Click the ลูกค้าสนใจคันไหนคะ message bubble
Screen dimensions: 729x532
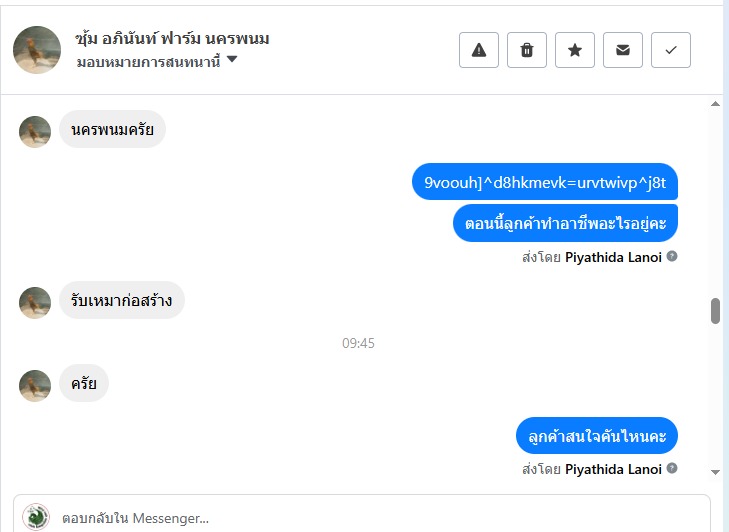click(x=597, y=436)
